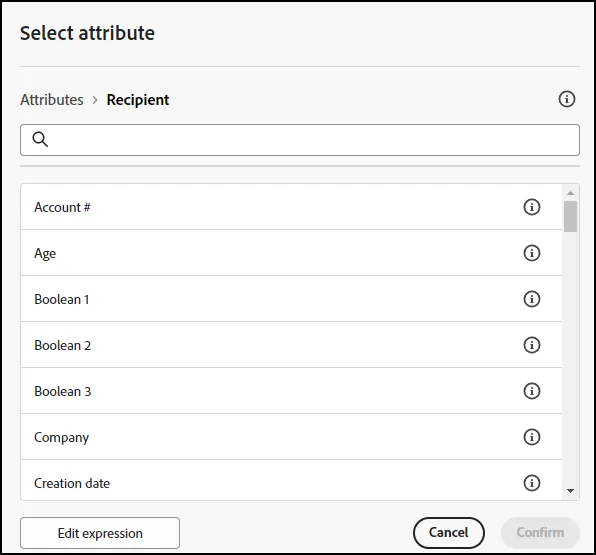This screenshot has width=596, height=555.
Task: Pick the Boolean 3 attribute
Action: tap(291, 391)
